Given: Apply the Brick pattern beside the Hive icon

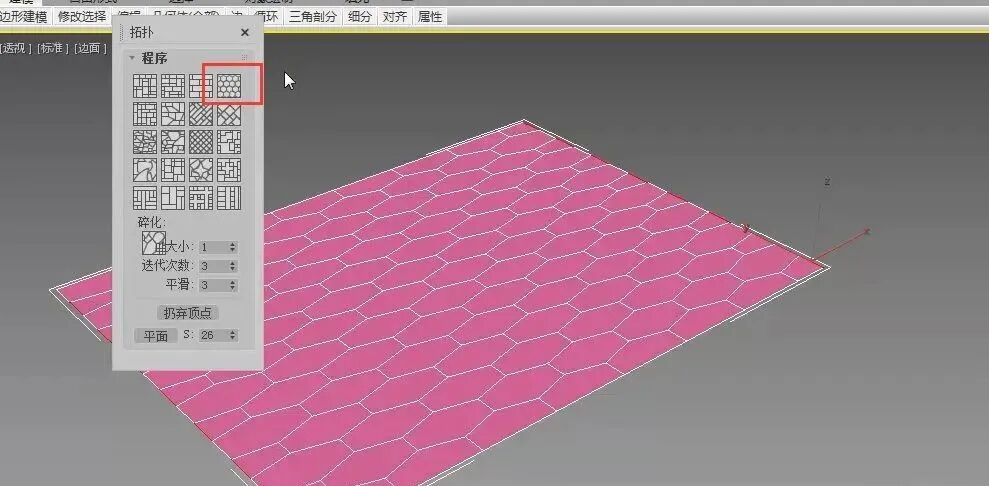Looking at the screenshot, I should (201, 86).
